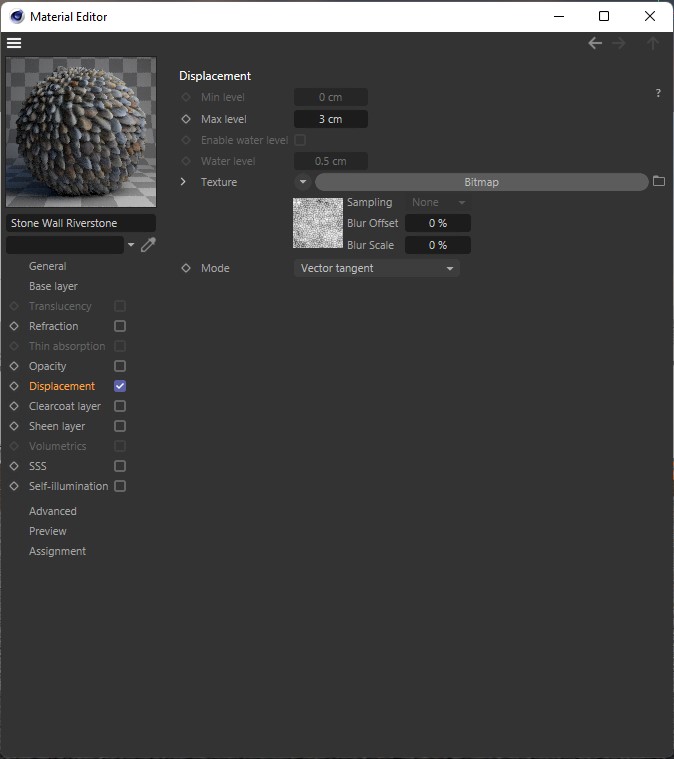Expand the Texture row chevron
The height and width of the screenshot is (759, 674).
click(183, 182)
